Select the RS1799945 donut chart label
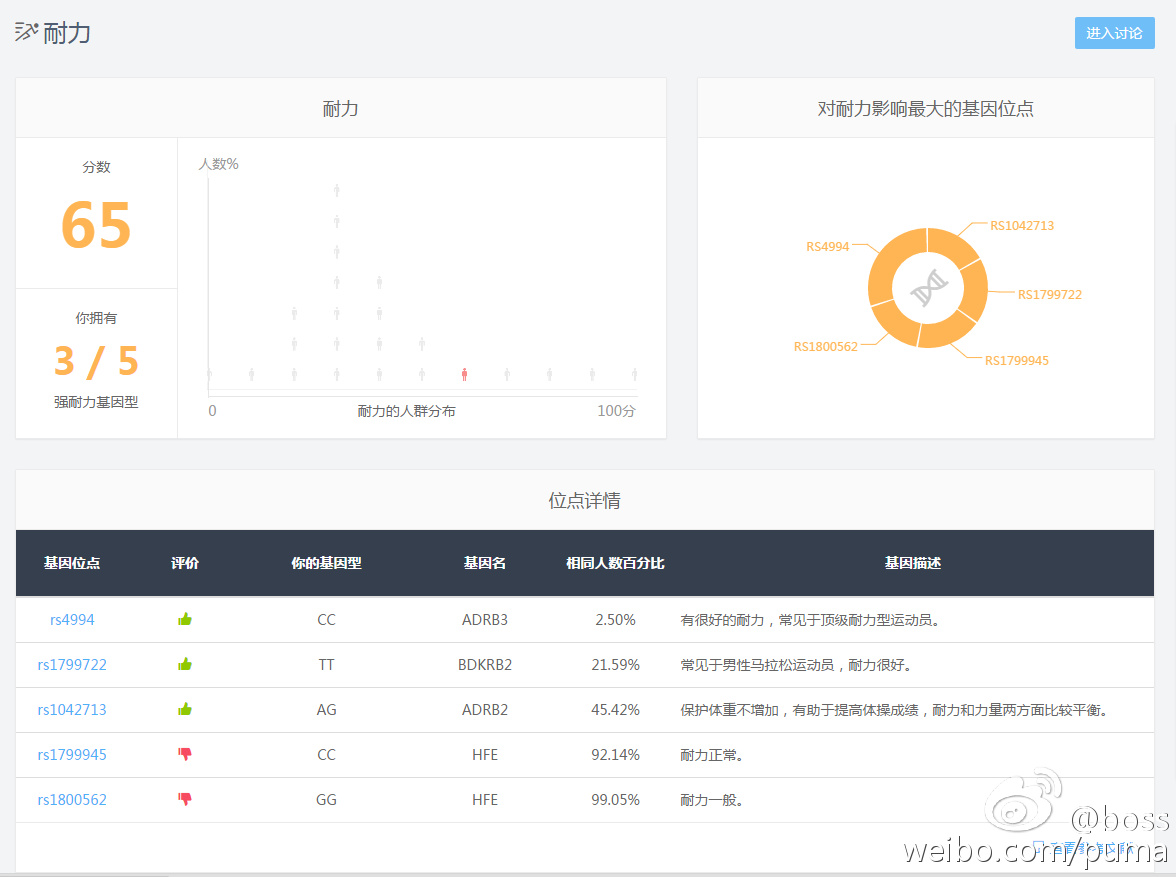The width and height of the screenshot is (1176, 877). coord(1016,361)
